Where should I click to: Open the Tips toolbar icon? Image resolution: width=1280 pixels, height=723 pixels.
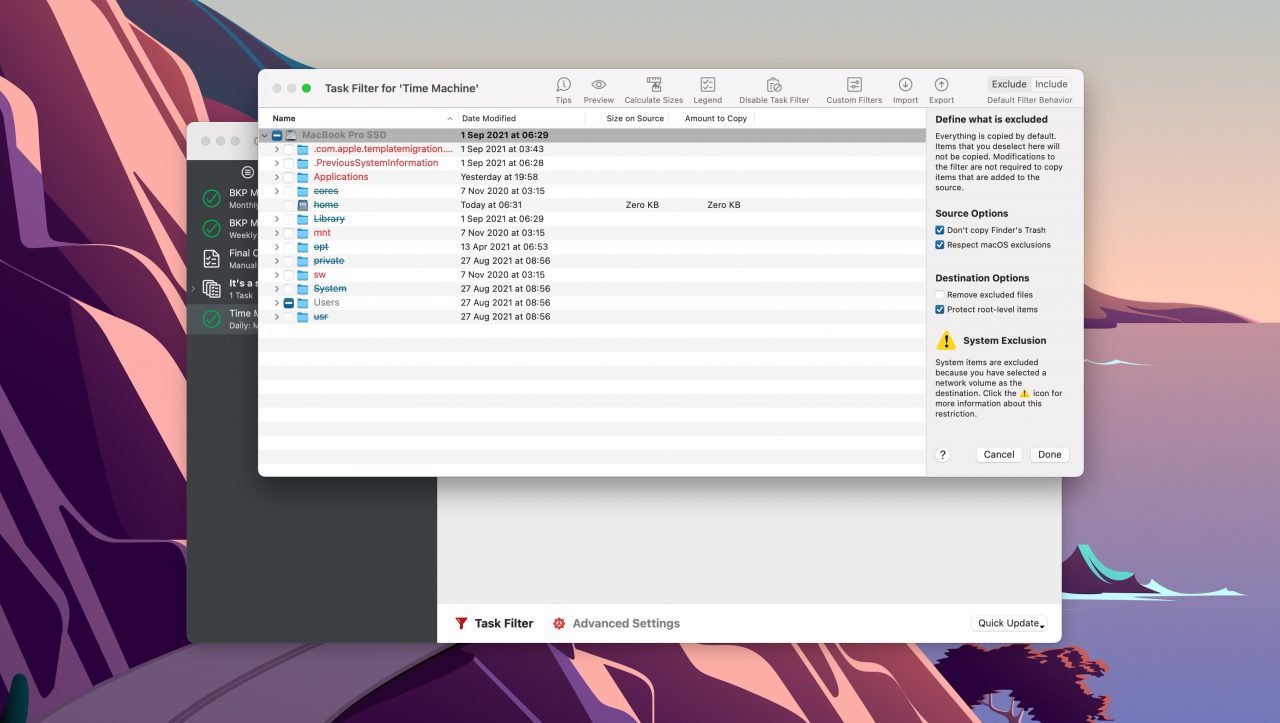(x=563, y=85)
